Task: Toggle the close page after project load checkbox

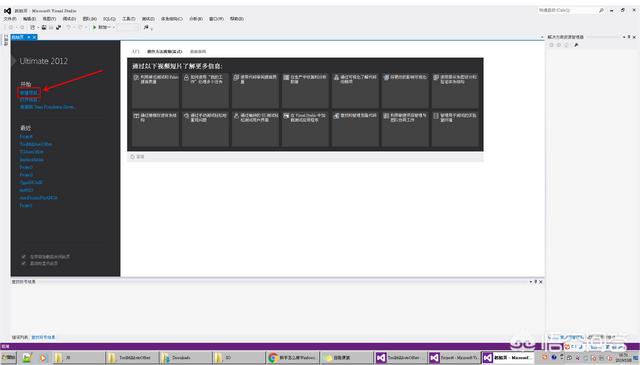Action: tap(24, 257)
